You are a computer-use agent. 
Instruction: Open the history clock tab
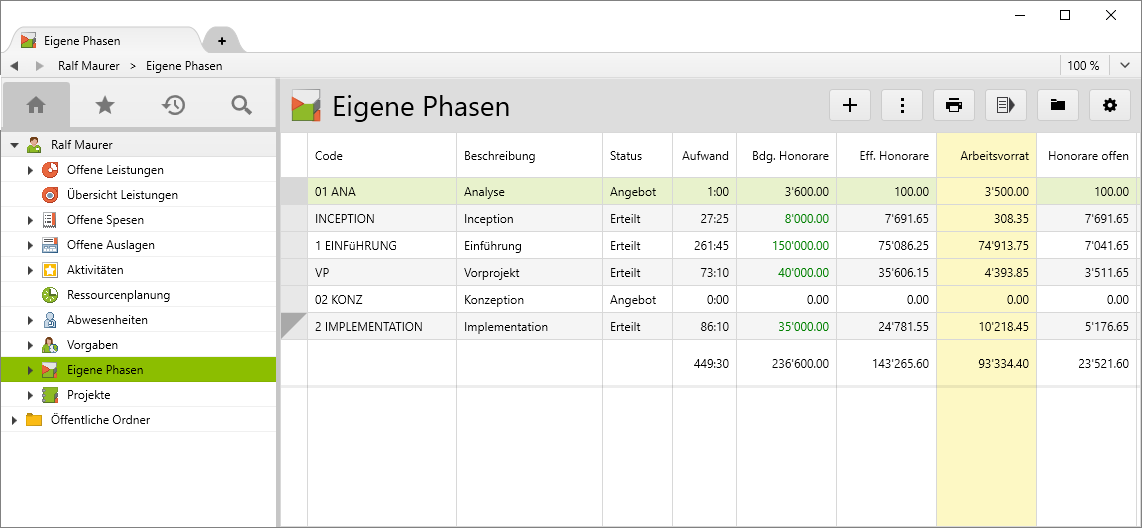click(173, 105)
